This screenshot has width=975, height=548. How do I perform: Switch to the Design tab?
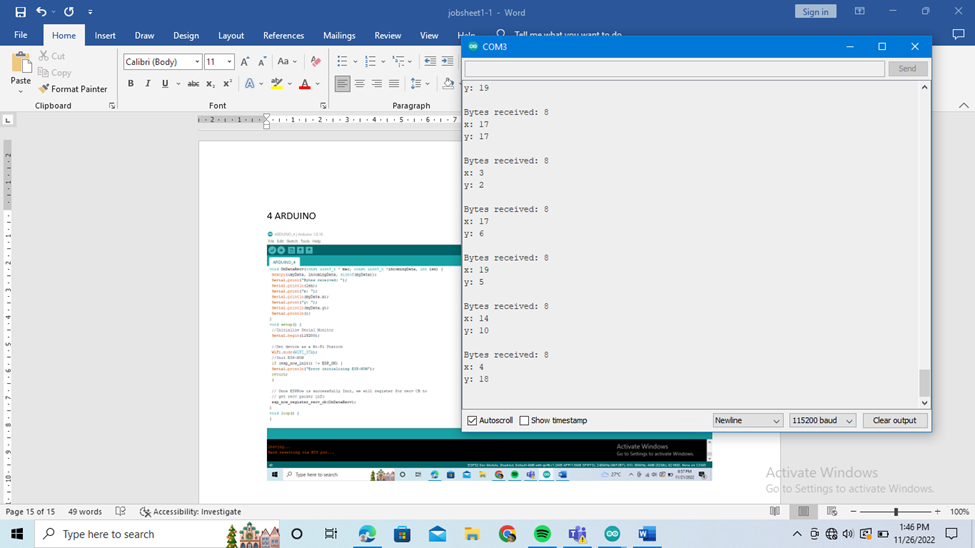(x=186, y=35)
